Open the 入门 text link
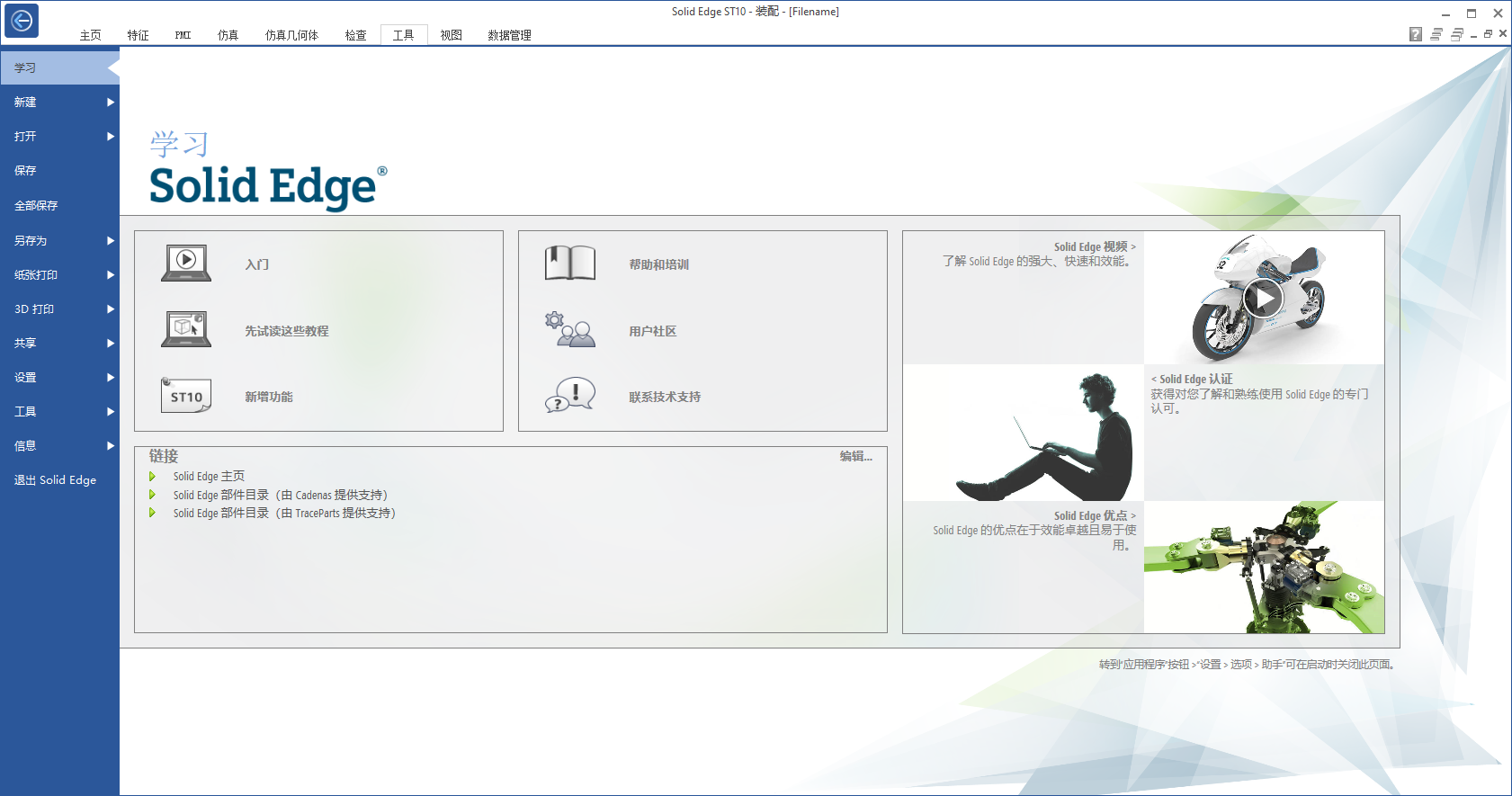Screen dimensions: 1512x796 [x=257, y=264]
